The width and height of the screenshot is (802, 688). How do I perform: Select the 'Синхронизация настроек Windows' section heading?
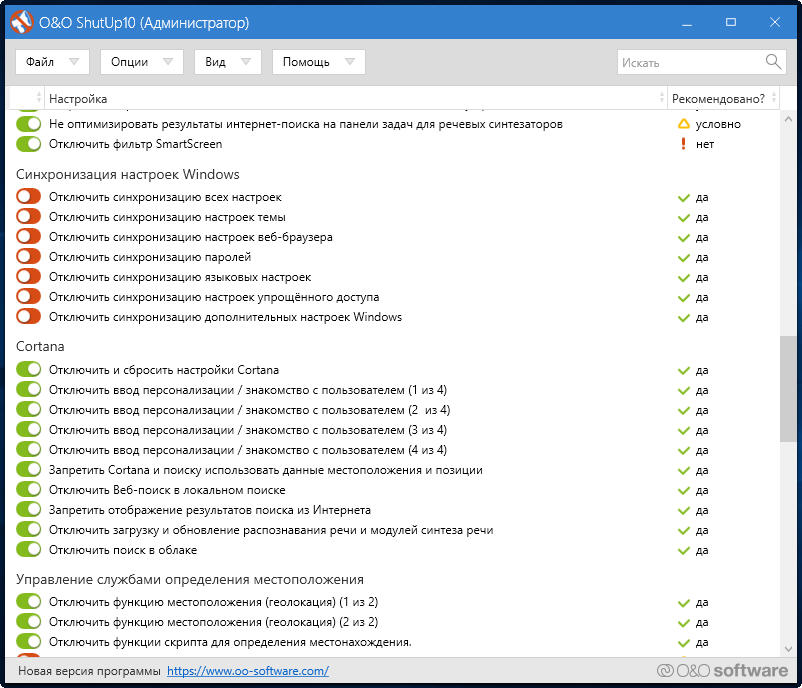127,174
